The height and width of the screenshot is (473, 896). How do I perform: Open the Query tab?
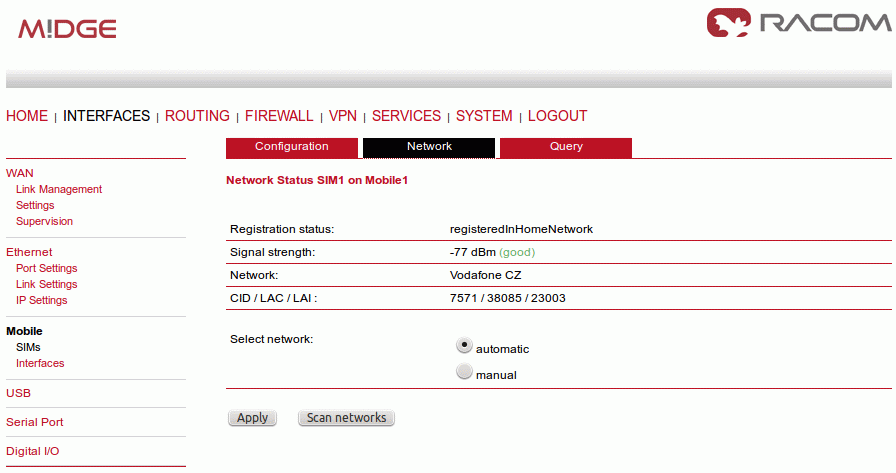(566, 147)
